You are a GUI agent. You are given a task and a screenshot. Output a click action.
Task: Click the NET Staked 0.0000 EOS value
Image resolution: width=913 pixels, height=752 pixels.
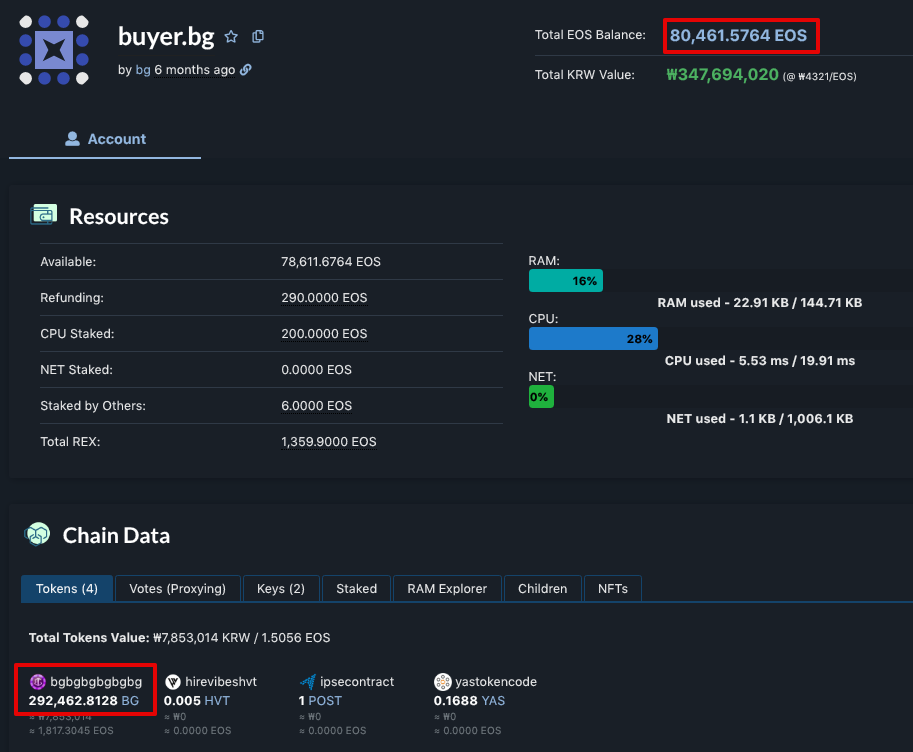click(316, 370)
